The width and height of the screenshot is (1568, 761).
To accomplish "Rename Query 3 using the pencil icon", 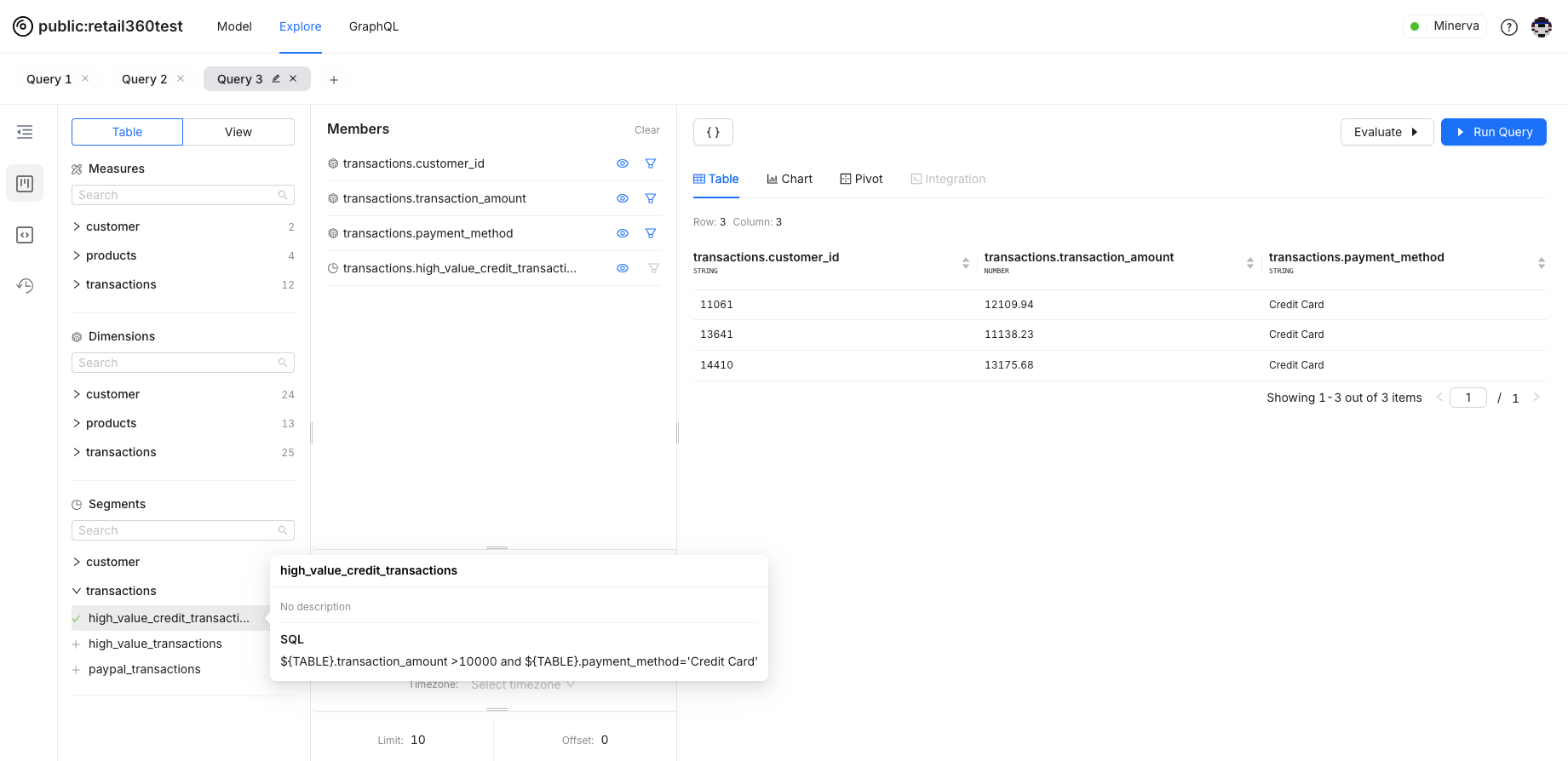I will [276, 78].
